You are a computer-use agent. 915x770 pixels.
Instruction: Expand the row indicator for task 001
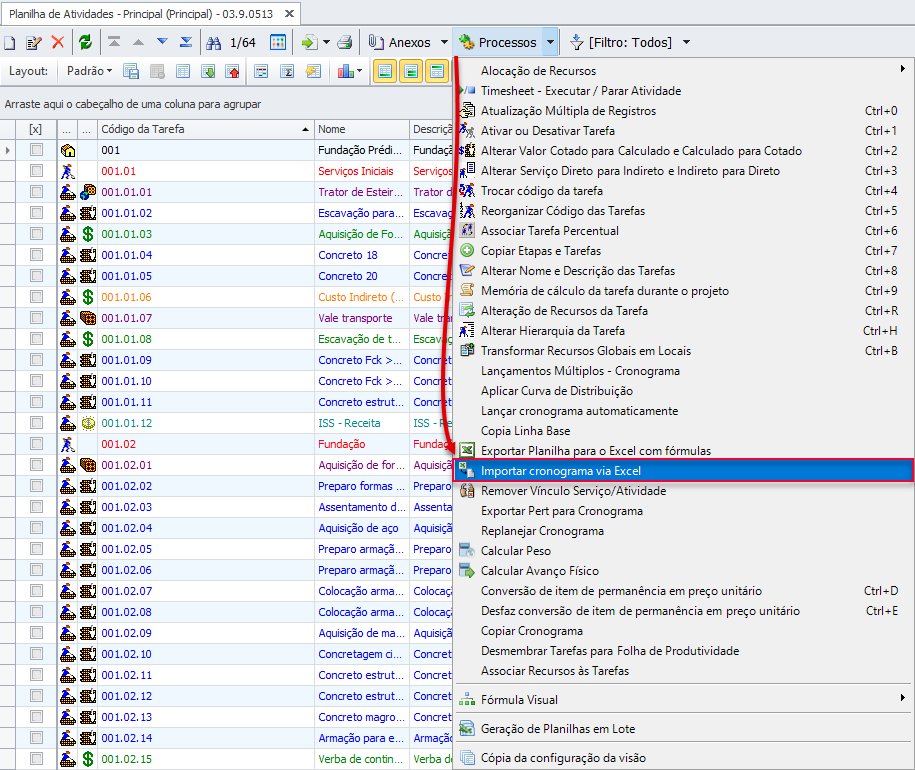pos(8,150)
